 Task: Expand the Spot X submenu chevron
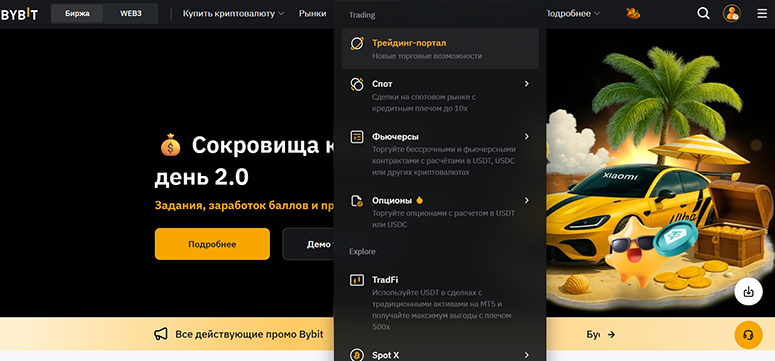(527, 355)
